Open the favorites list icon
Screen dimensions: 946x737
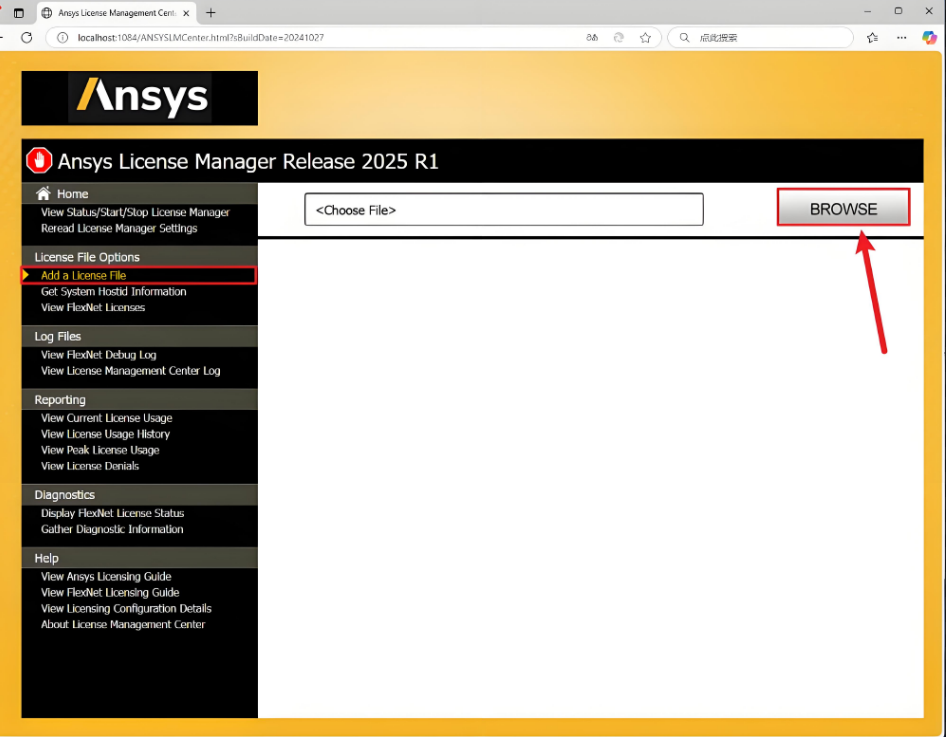click(872, 37)
